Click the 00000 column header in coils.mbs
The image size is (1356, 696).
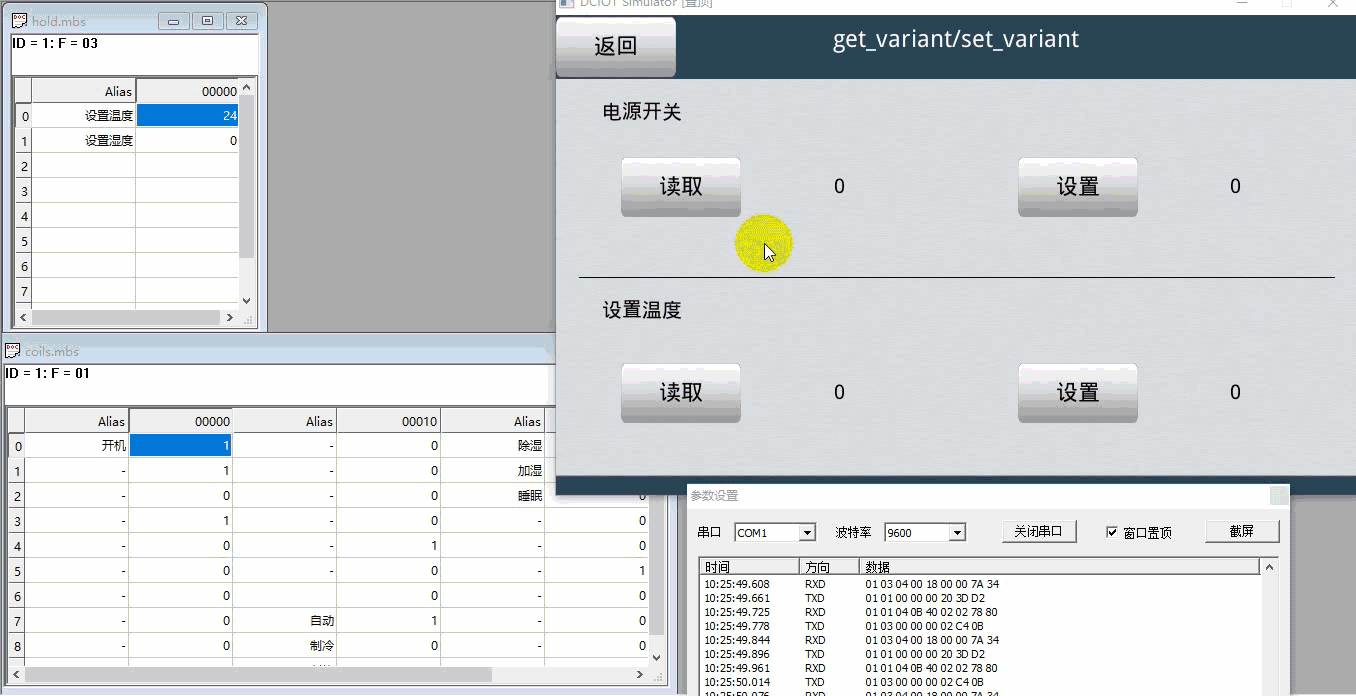tap(181, 421)
